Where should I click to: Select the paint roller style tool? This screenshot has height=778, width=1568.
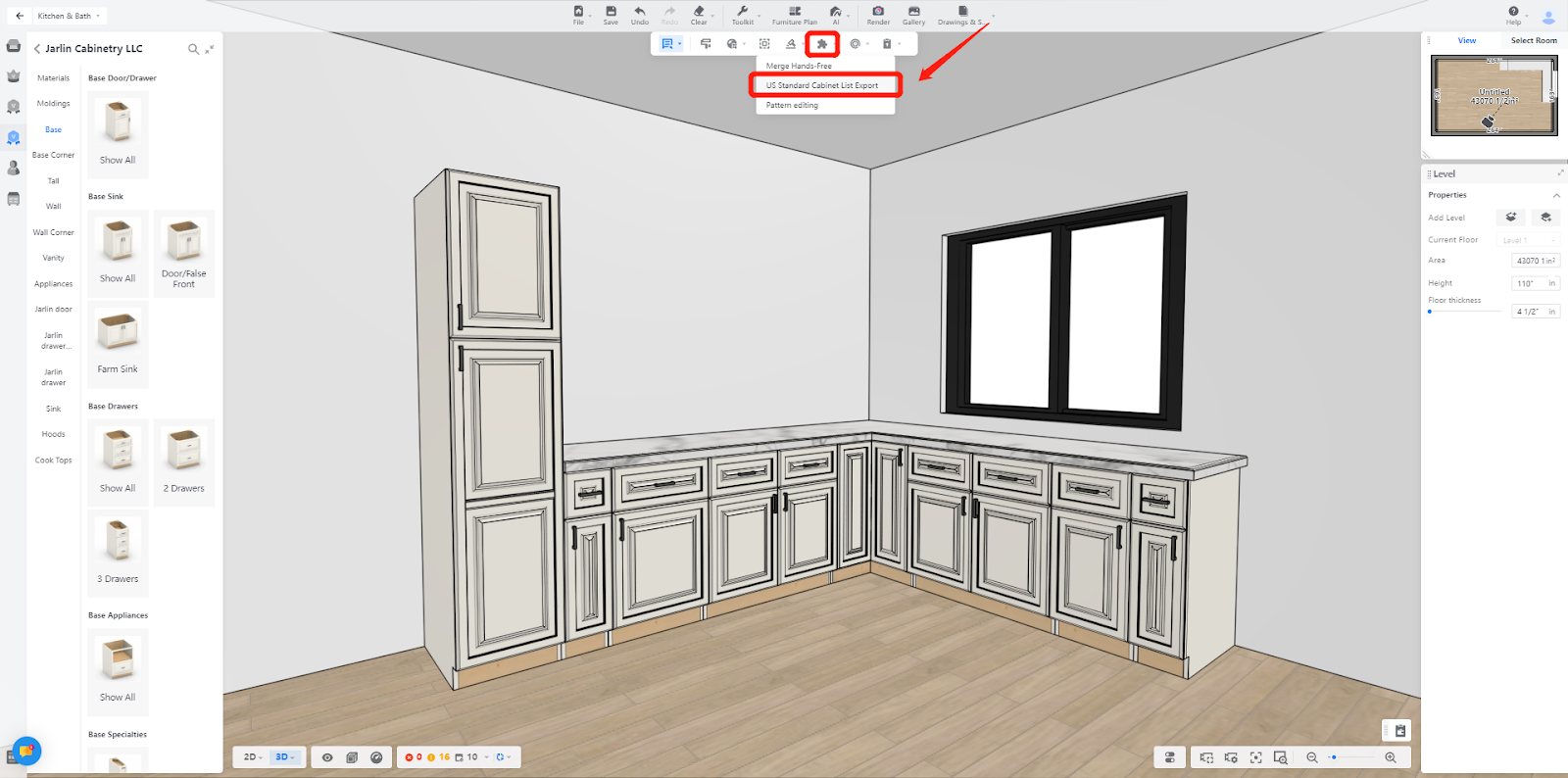pyautogui.click(x=706, y=44)
